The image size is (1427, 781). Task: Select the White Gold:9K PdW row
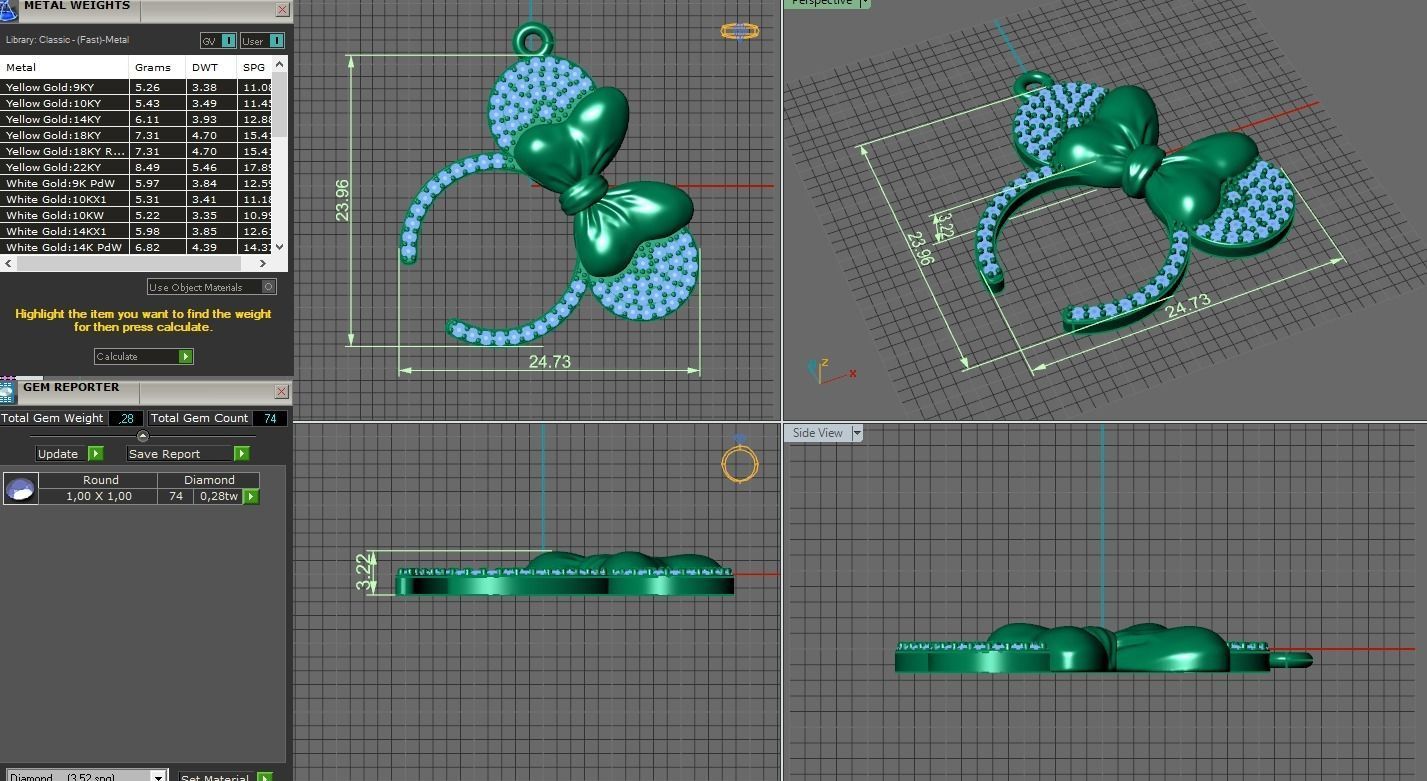coord(137,183)
